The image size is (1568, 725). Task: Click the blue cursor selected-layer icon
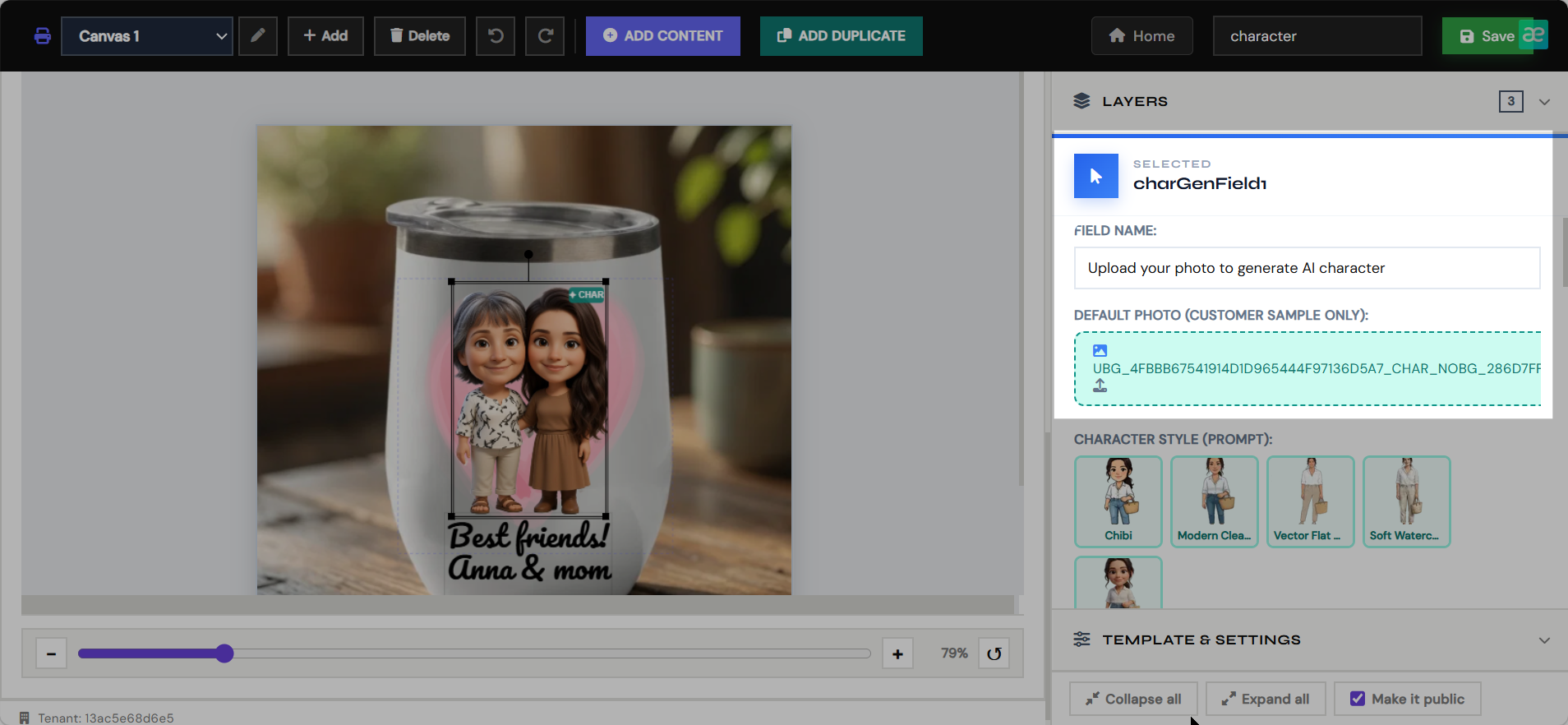1096,176
